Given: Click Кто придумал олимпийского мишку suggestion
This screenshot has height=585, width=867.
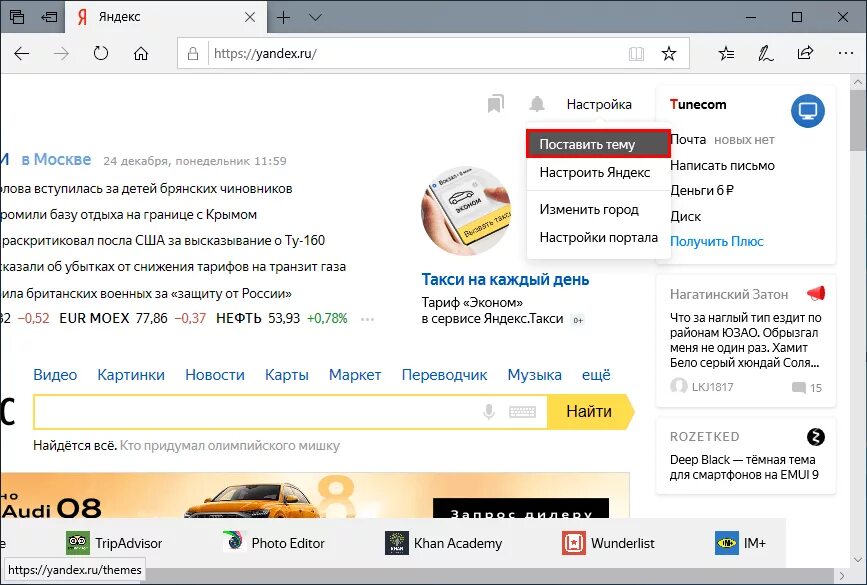Looking at the screenshot, I should click(x=230, y=446).
